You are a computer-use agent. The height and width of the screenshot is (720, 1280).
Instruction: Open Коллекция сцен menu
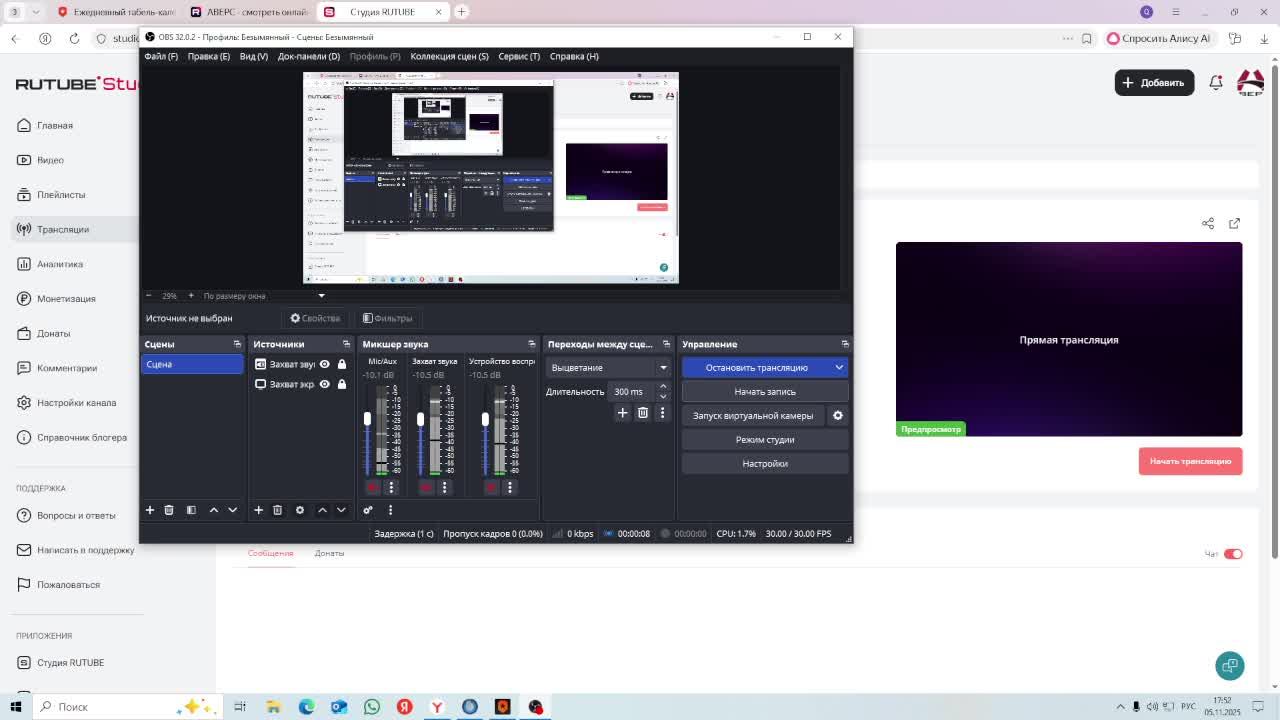tap(449, 56)
